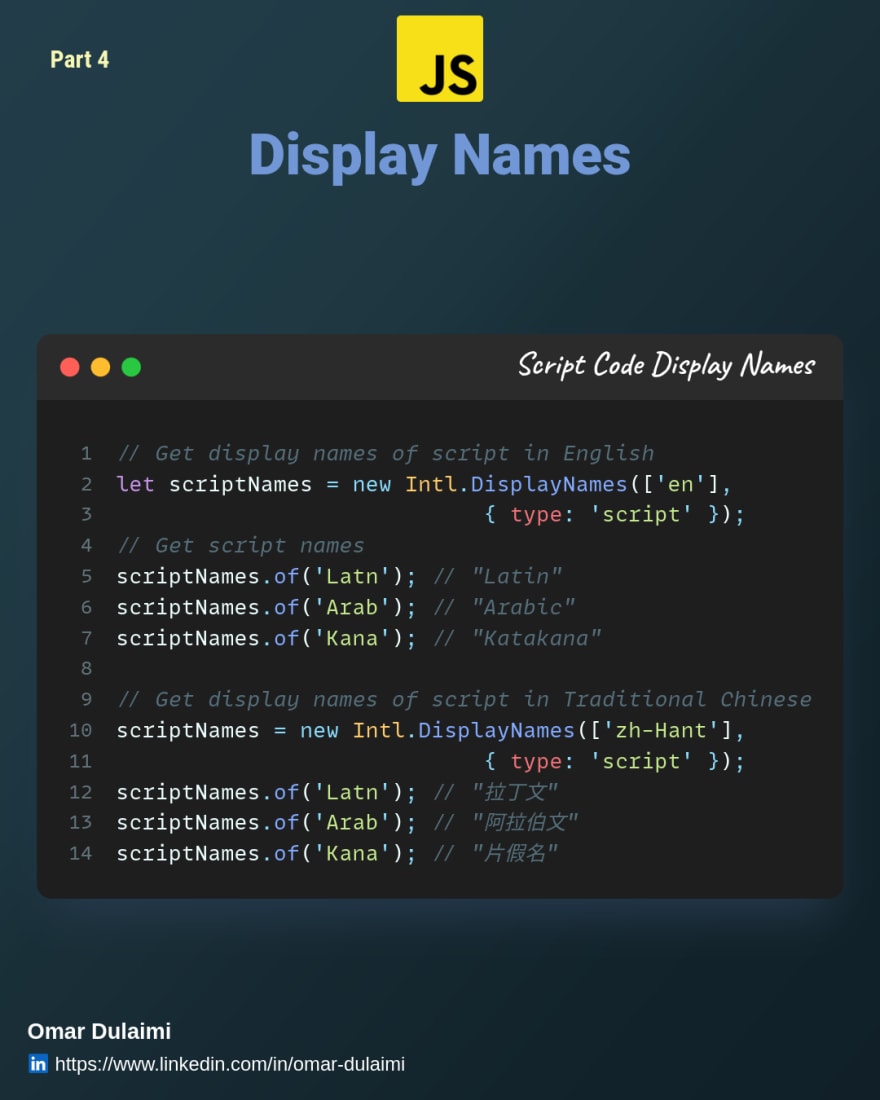Click the 'Script Code Display Names' window title
Viewport: 880px width, 1100px height.
(667, 365)
